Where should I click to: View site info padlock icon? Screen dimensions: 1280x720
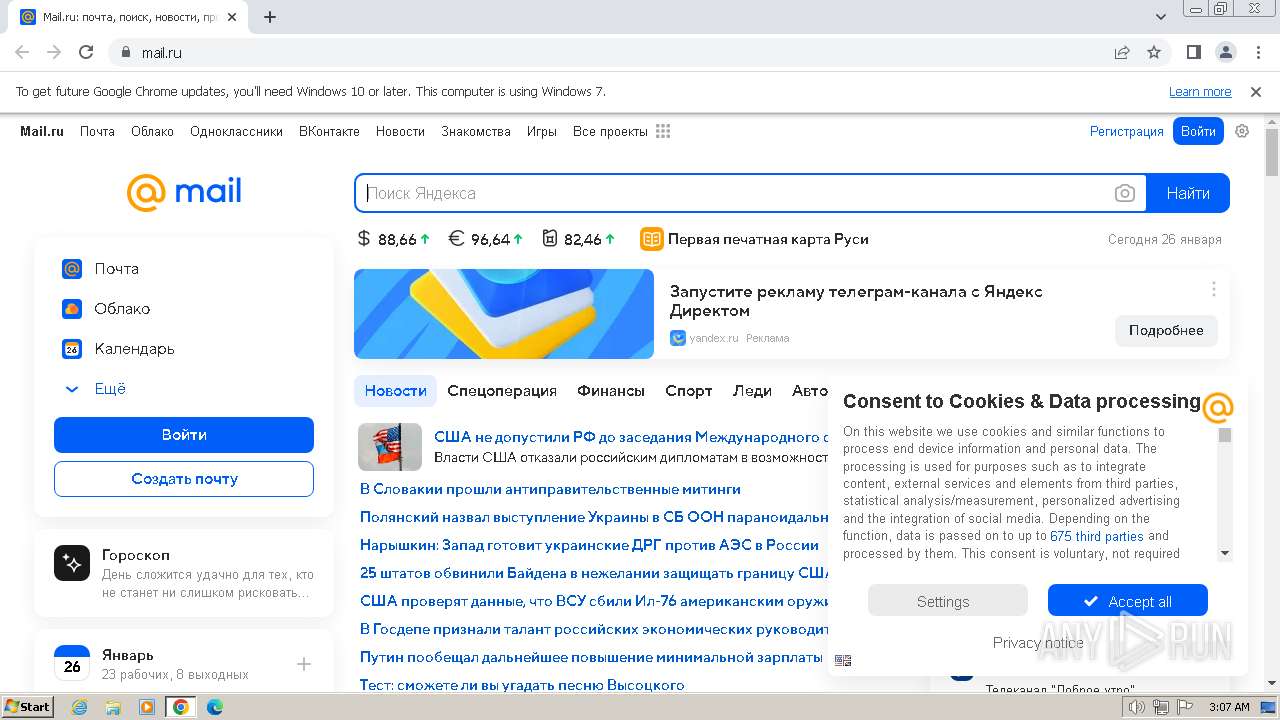[126, 53]
